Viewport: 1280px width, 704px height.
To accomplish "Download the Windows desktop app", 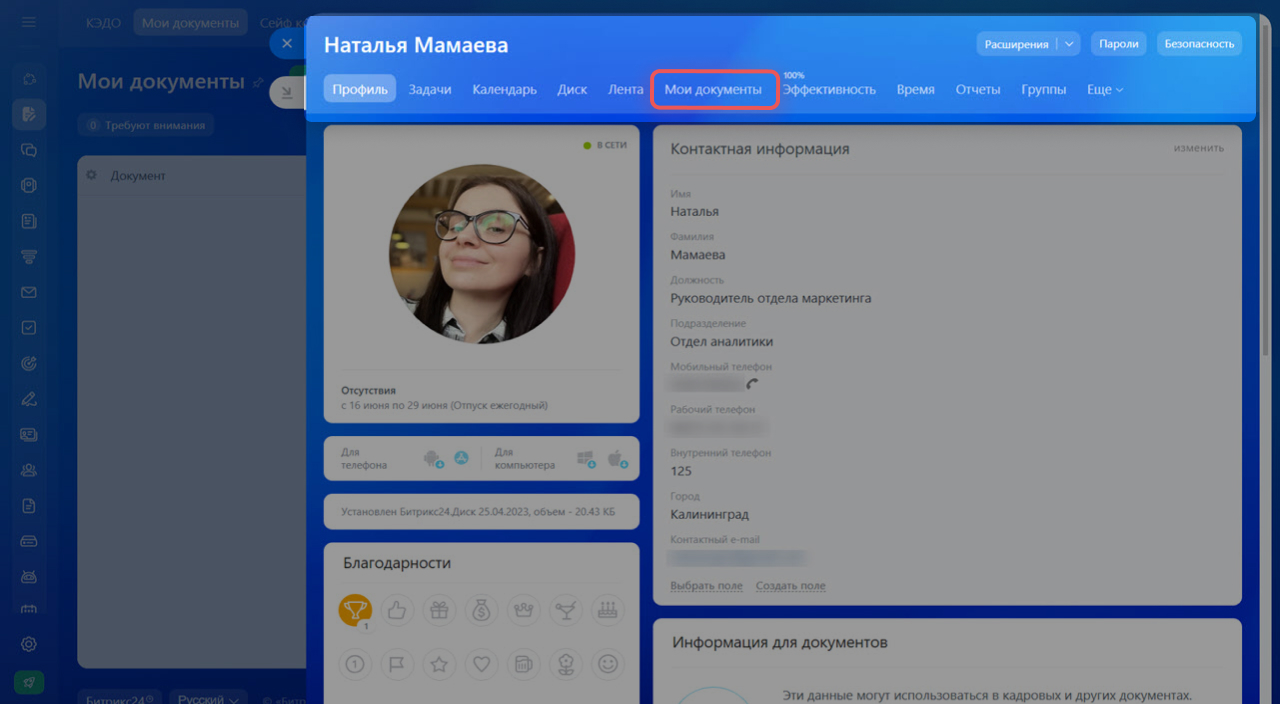I will [587, 459].
